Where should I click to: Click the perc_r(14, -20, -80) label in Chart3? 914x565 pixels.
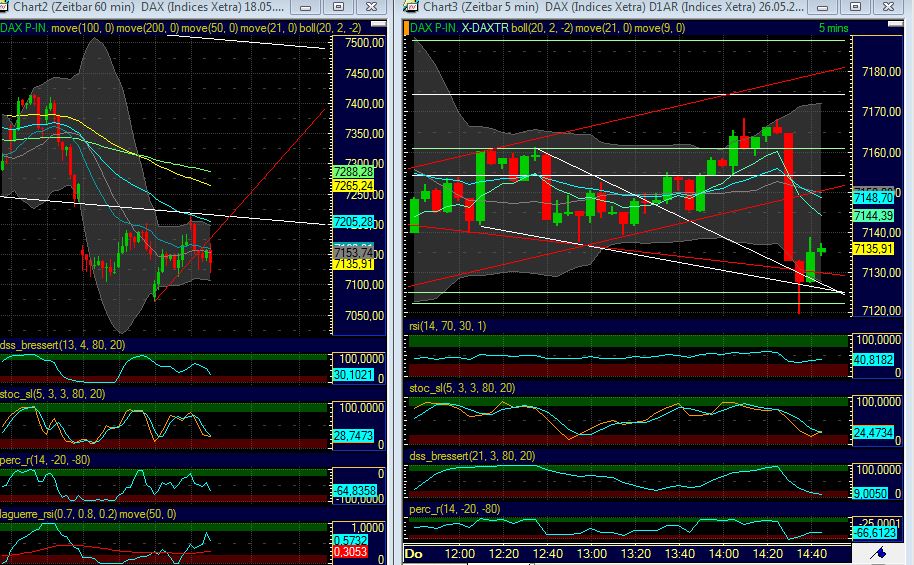[454, 508]
